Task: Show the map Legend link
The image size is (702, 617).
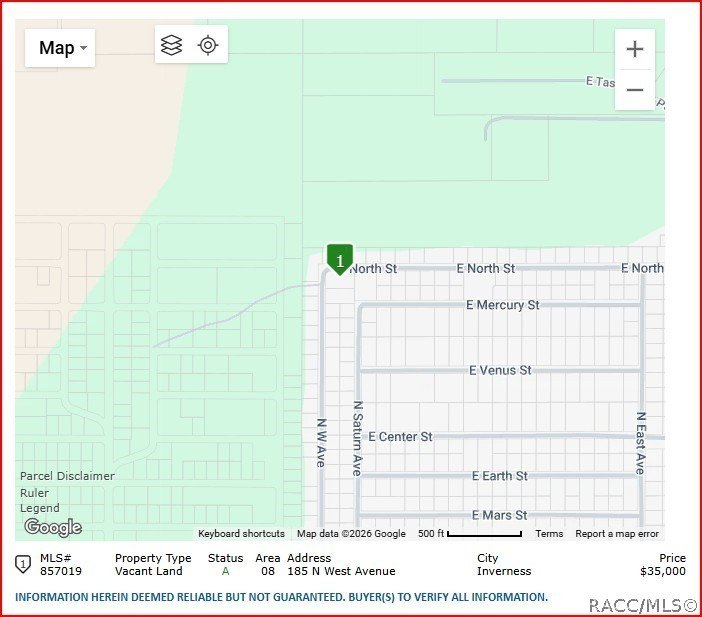Action: [x=39, y=508]
